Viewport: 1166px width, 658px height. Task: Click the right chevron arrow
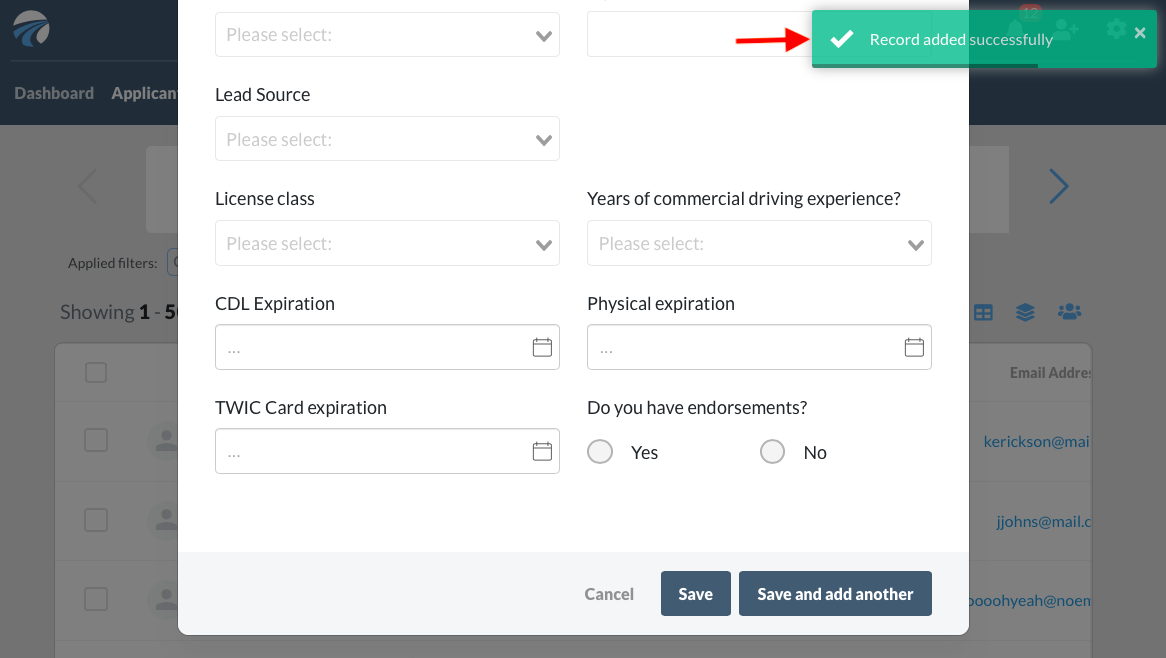1058,186
